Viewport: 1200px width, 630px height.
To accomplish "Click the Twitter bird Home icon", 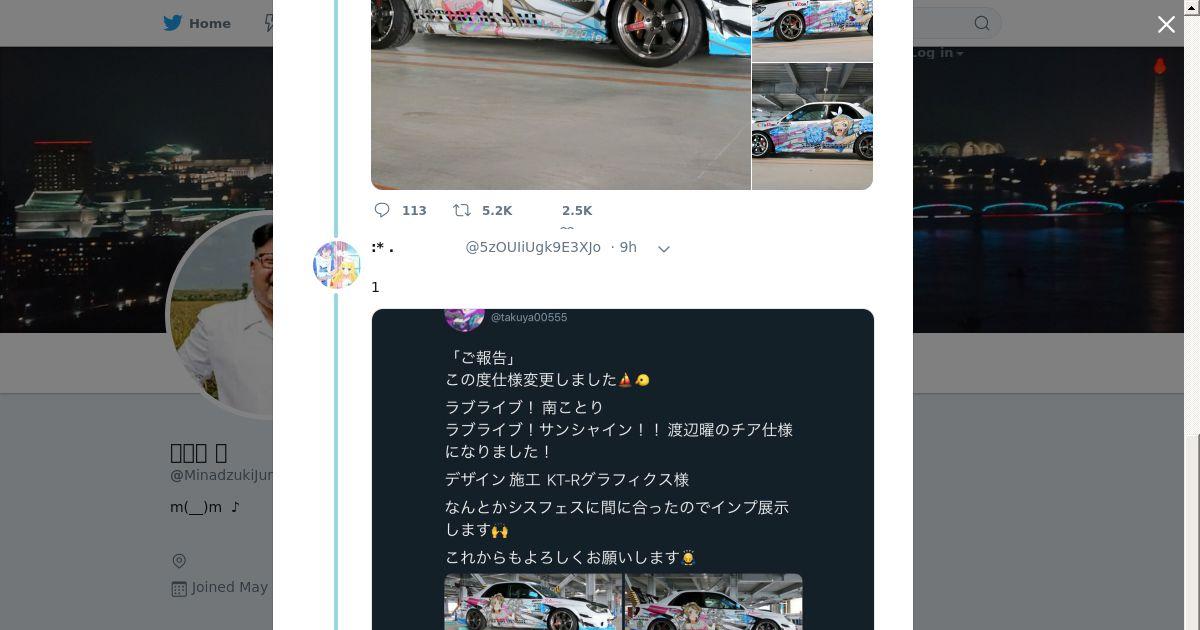I will 173,23.
